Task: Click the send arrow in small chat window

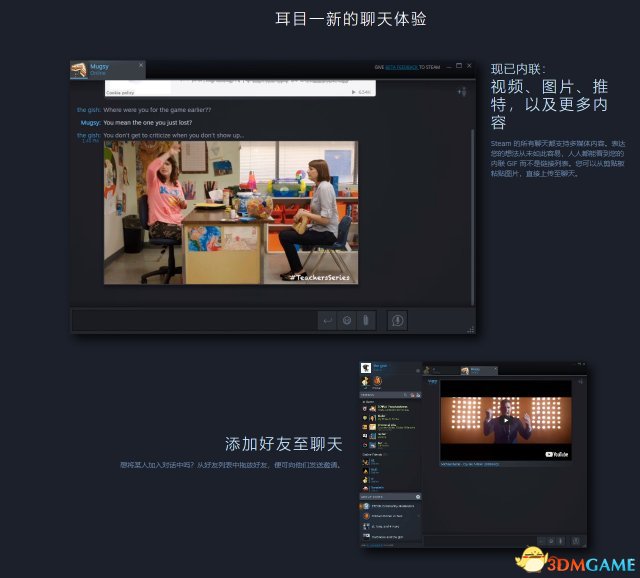Action: pyautogui.click(x=542, y=541)
